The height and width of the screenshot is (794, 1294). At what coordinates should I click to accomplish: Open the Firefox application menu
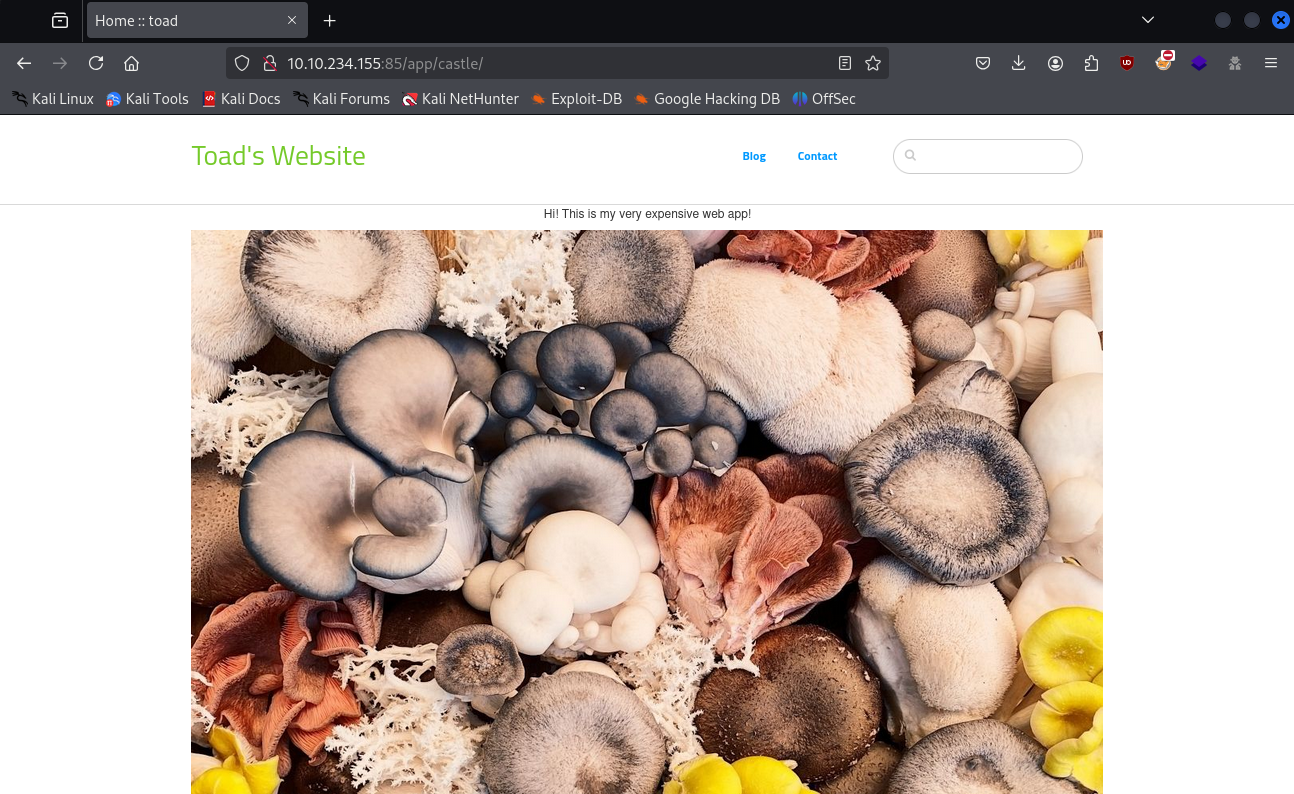tap(1271, 63)
